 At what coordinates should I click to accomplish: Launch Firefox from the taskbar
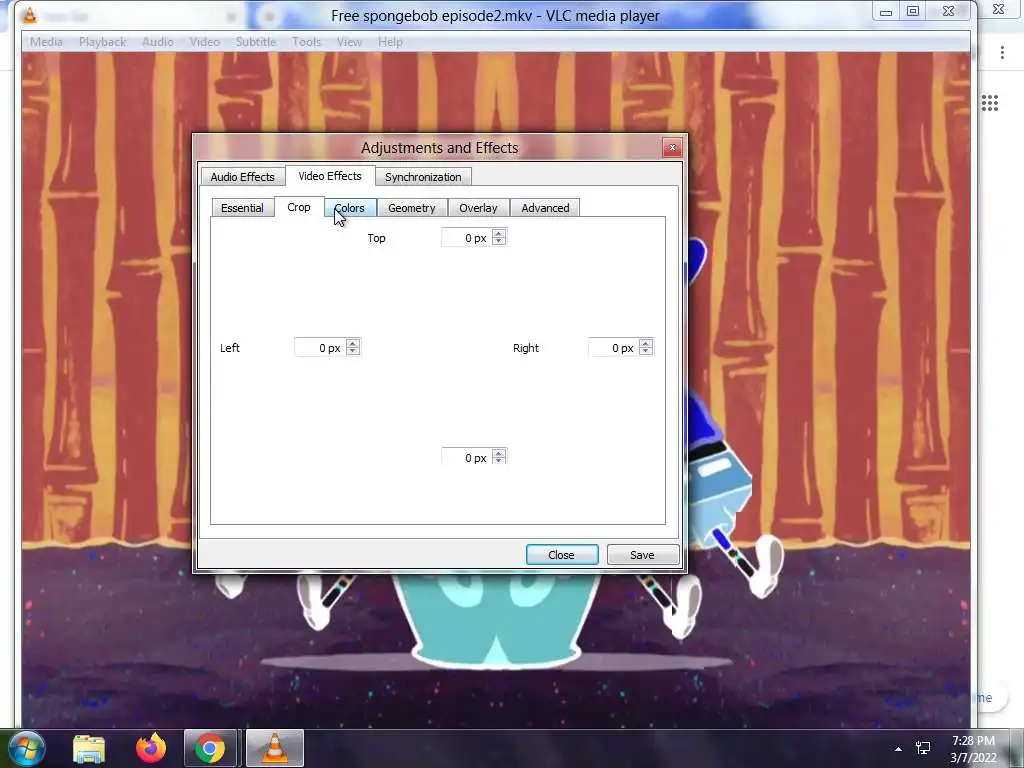(151, 748)
